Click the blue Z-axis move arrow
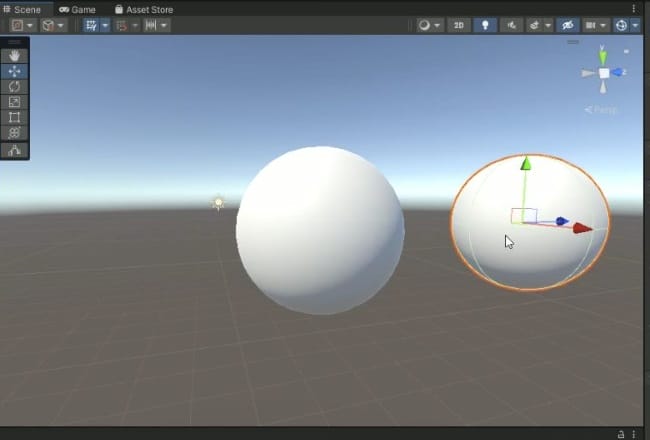 click(562, 221)
